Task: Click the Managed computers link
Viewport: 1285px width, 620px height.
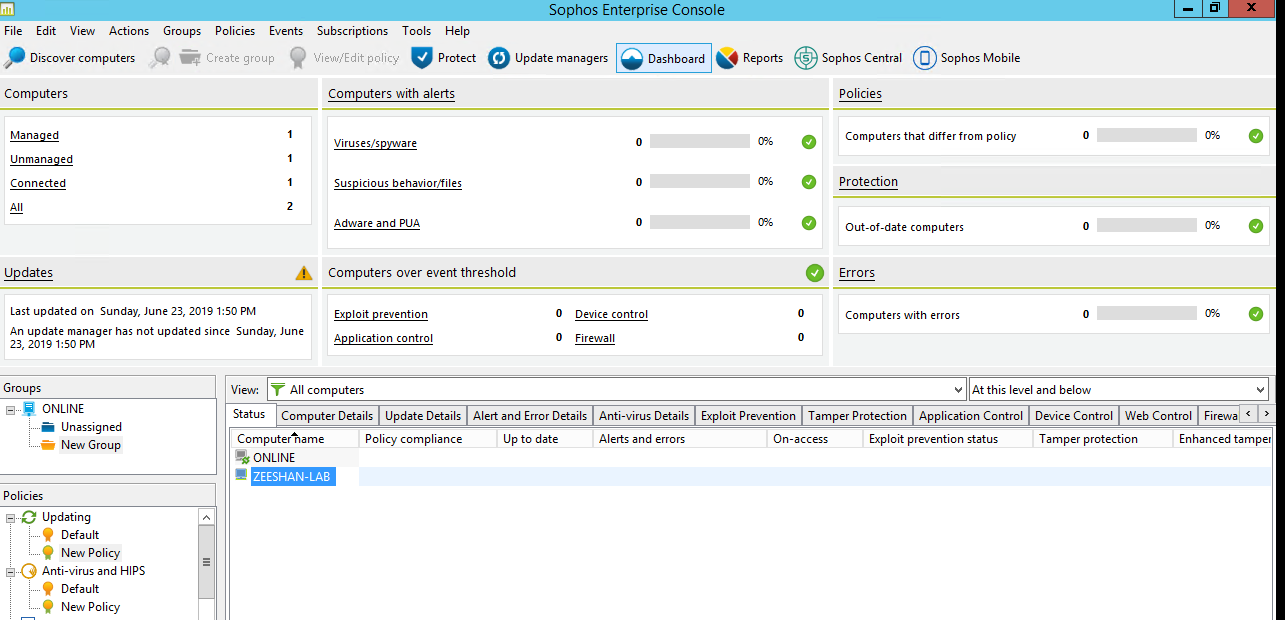Action: click(34, 135)
